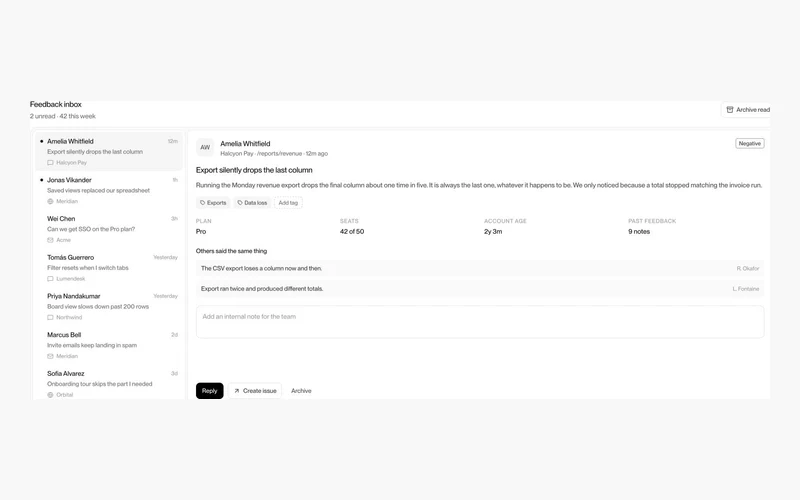Viewport: 800px width, 500px height.
Task: Click the '3h' timestamp on Wei Chen's row
Action: [174, 219]
